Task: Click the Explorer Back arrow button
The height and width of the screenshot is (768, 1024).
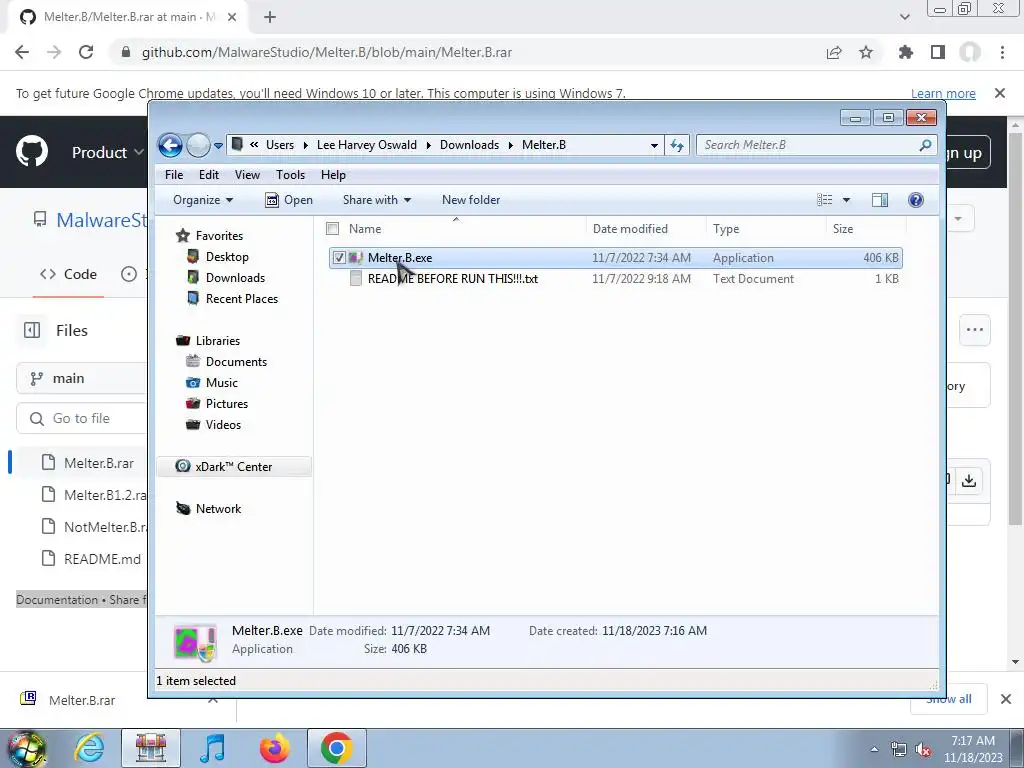Action: pos(170,145)
